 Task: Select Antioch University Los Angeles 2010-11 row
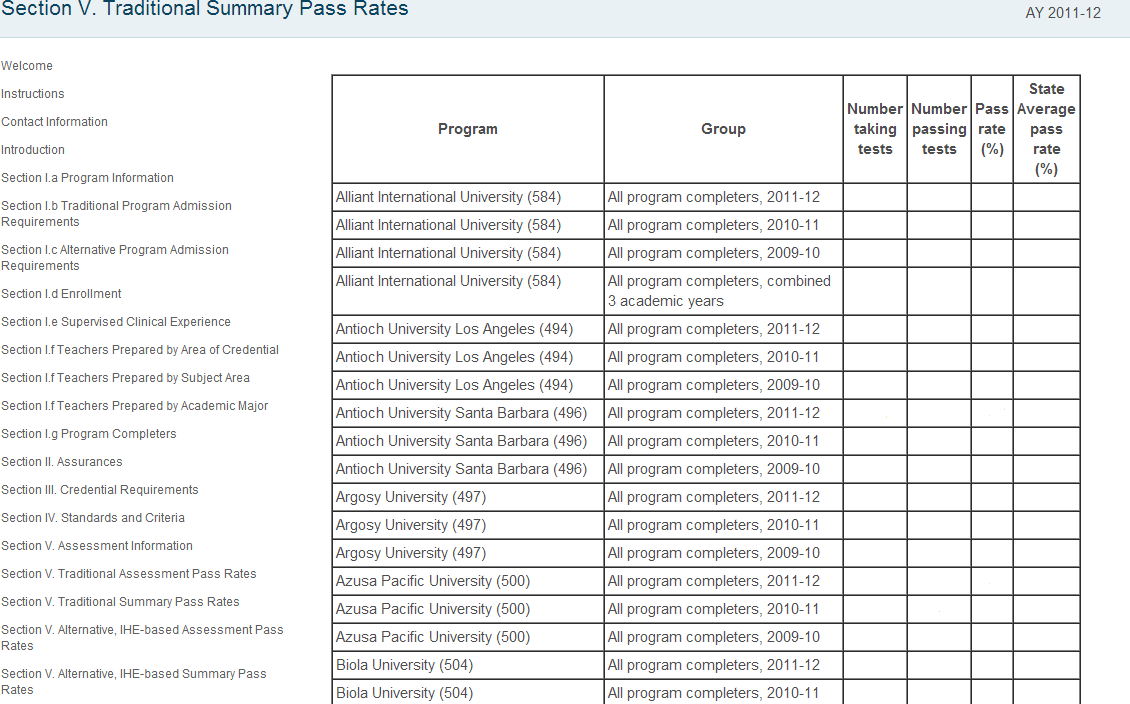[x=706, y=357]
